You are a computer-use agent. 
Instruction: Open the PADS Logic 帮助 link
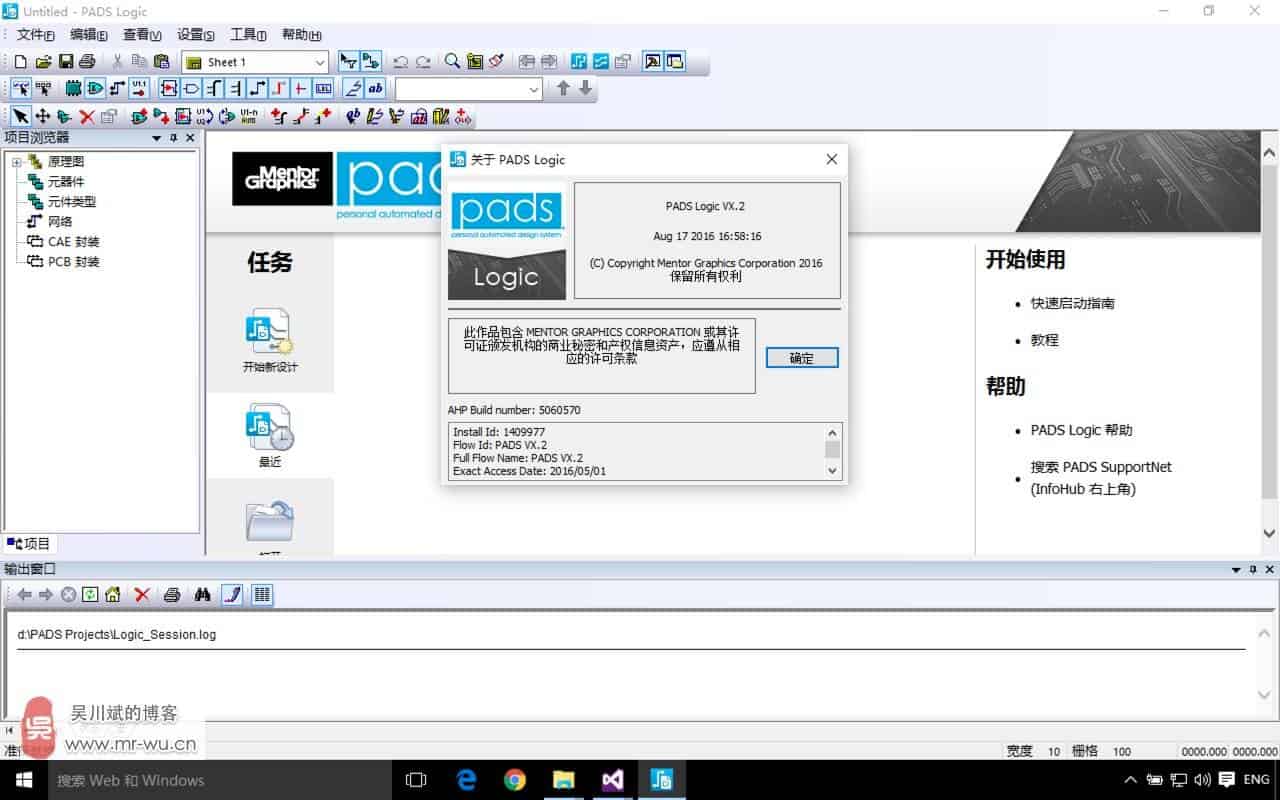pyautogui.click(x=1081, y=430)
